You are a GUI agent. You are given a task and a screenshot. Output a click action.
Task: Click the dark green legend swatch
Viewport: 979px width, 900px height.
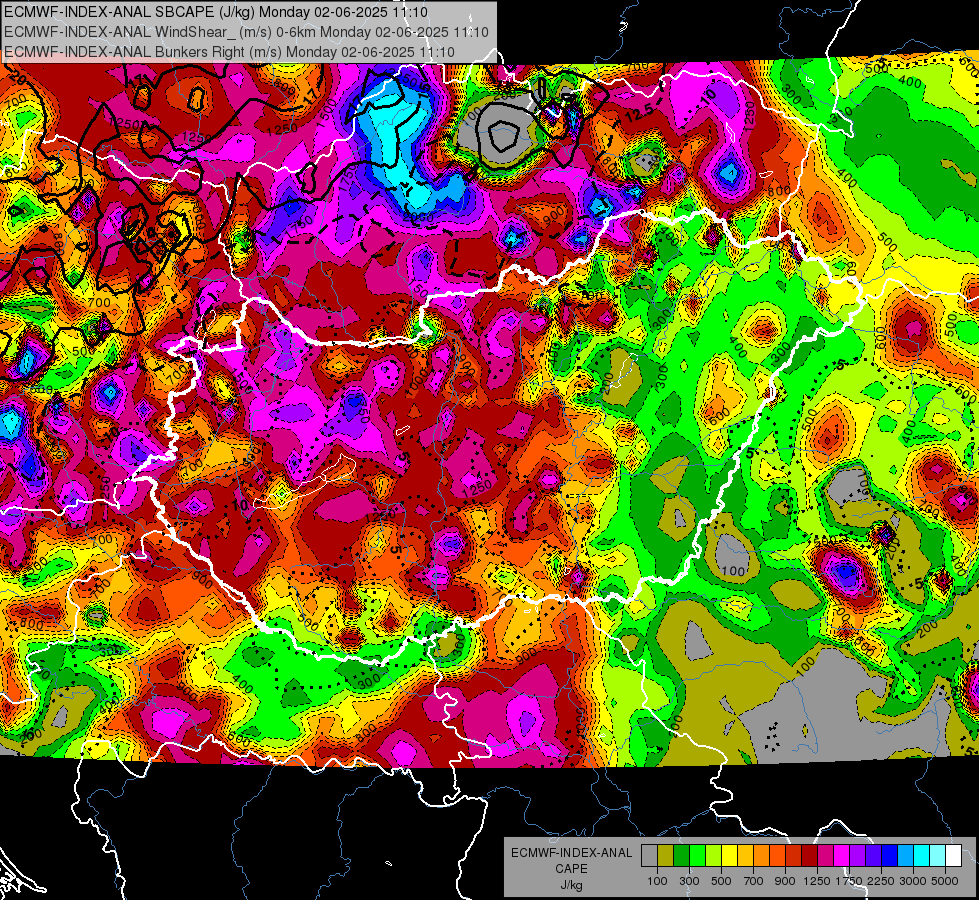(x=681, y=855)
